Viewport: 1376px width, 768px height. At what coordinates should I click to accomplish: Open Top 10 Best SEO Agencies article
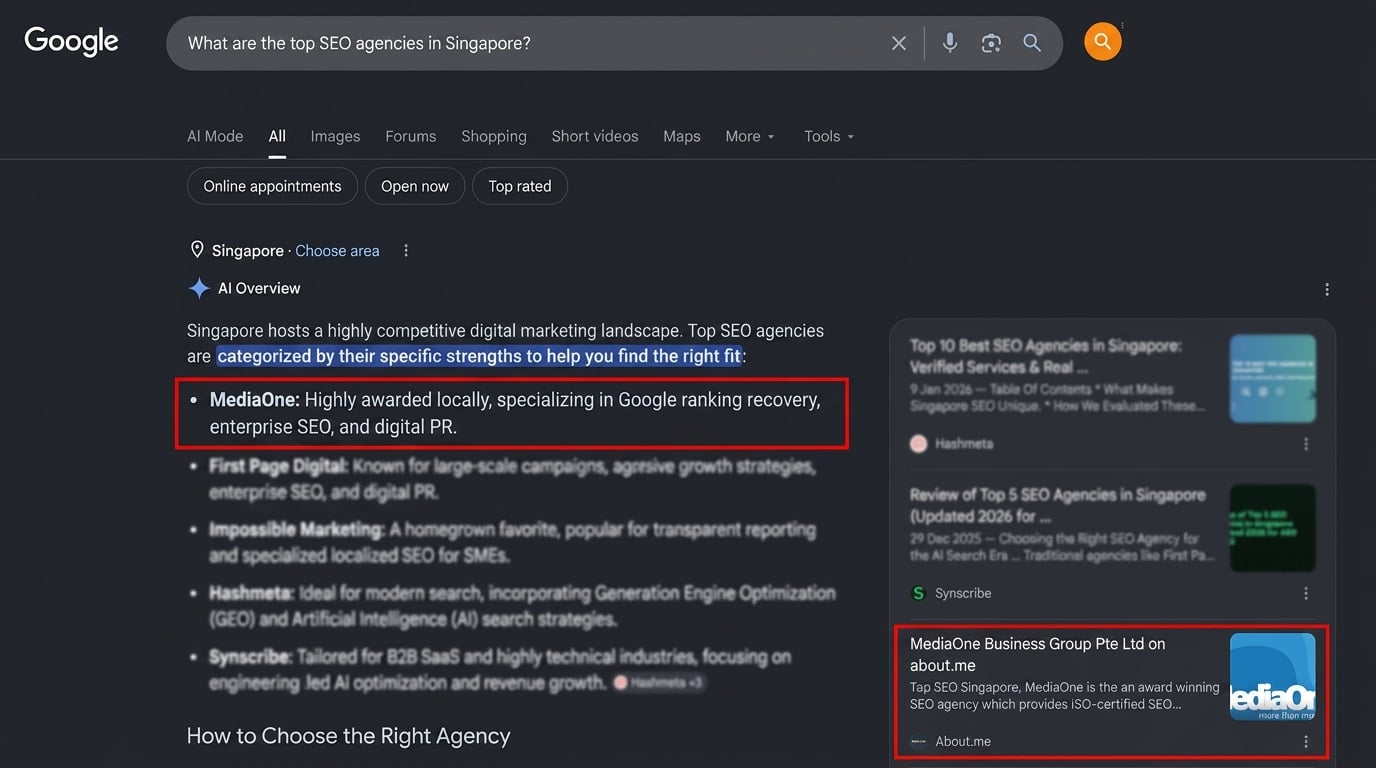(1046, 356)
